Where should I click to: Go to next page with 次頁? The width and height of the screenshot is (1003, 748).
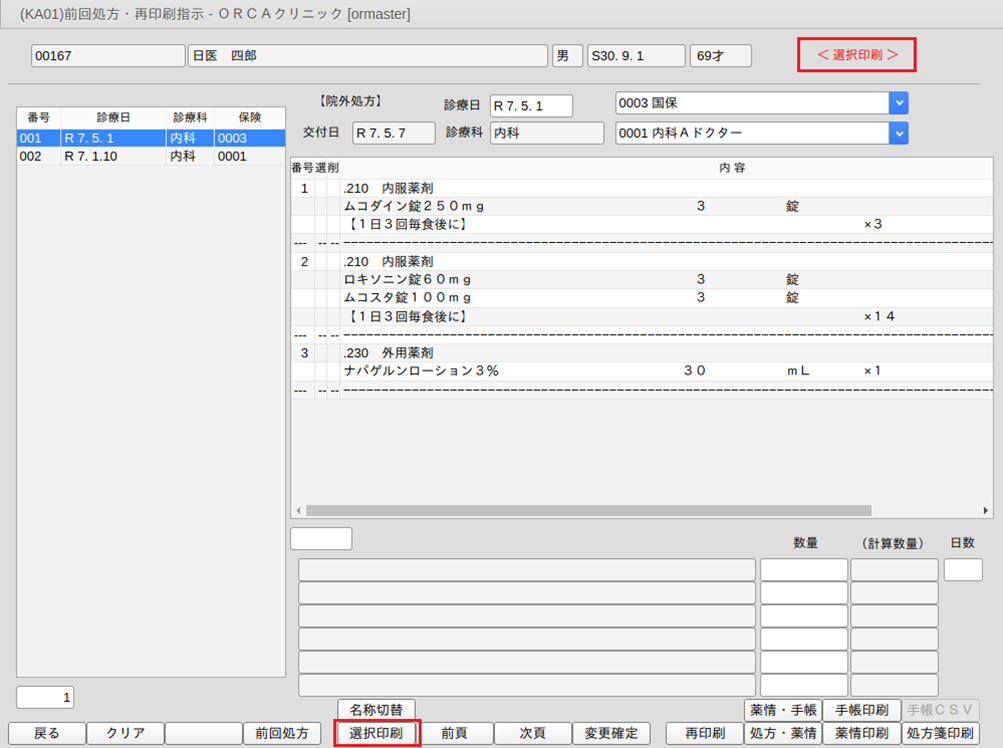coord(531,733)
